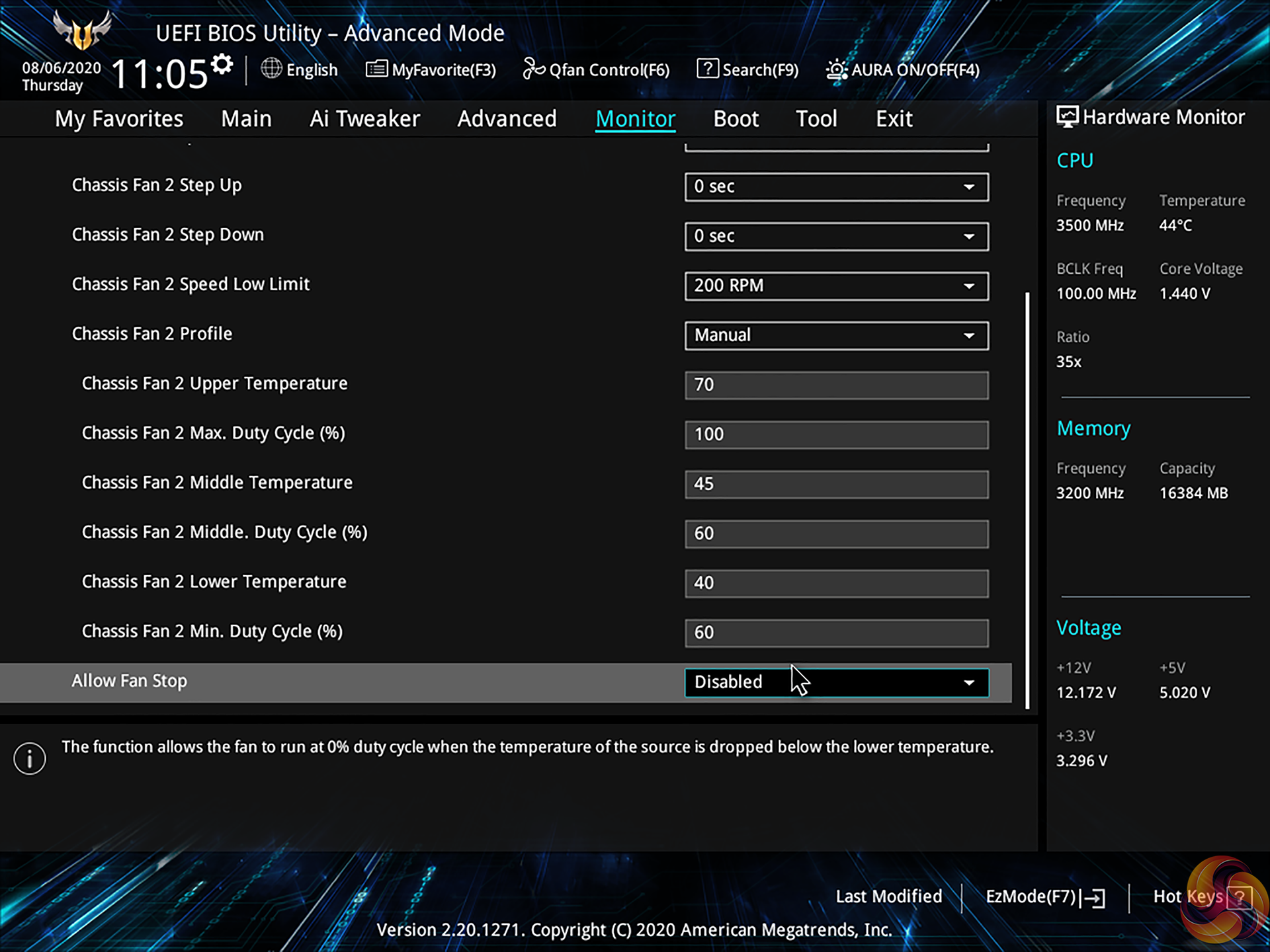The height and width of the screenshot is (952, 1270).
Task: Click Last Modified button
Action: [x=888, y=896]
